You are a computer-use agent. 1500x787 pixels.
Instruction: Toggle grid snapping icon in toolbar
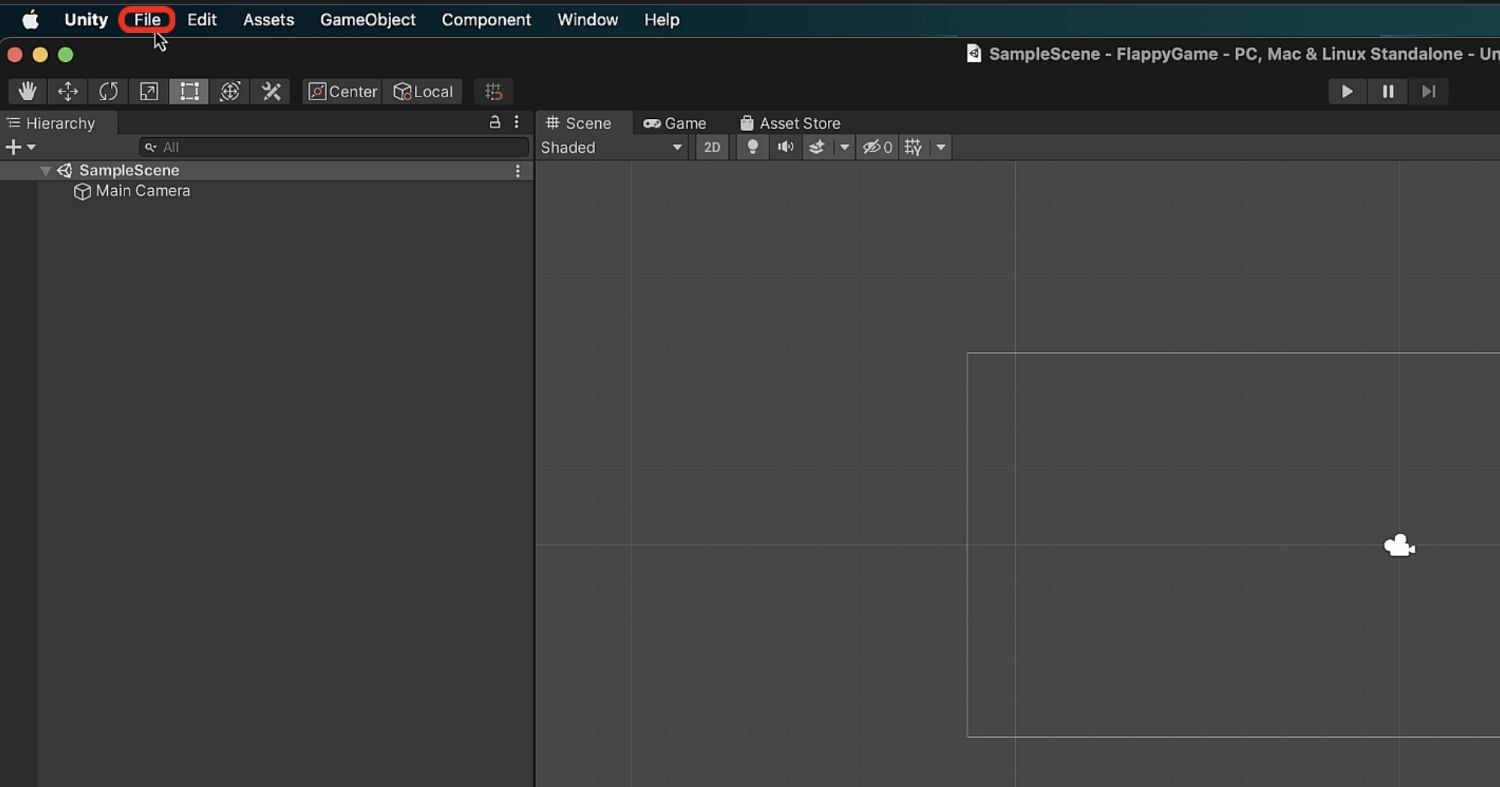tap(493, 91)
